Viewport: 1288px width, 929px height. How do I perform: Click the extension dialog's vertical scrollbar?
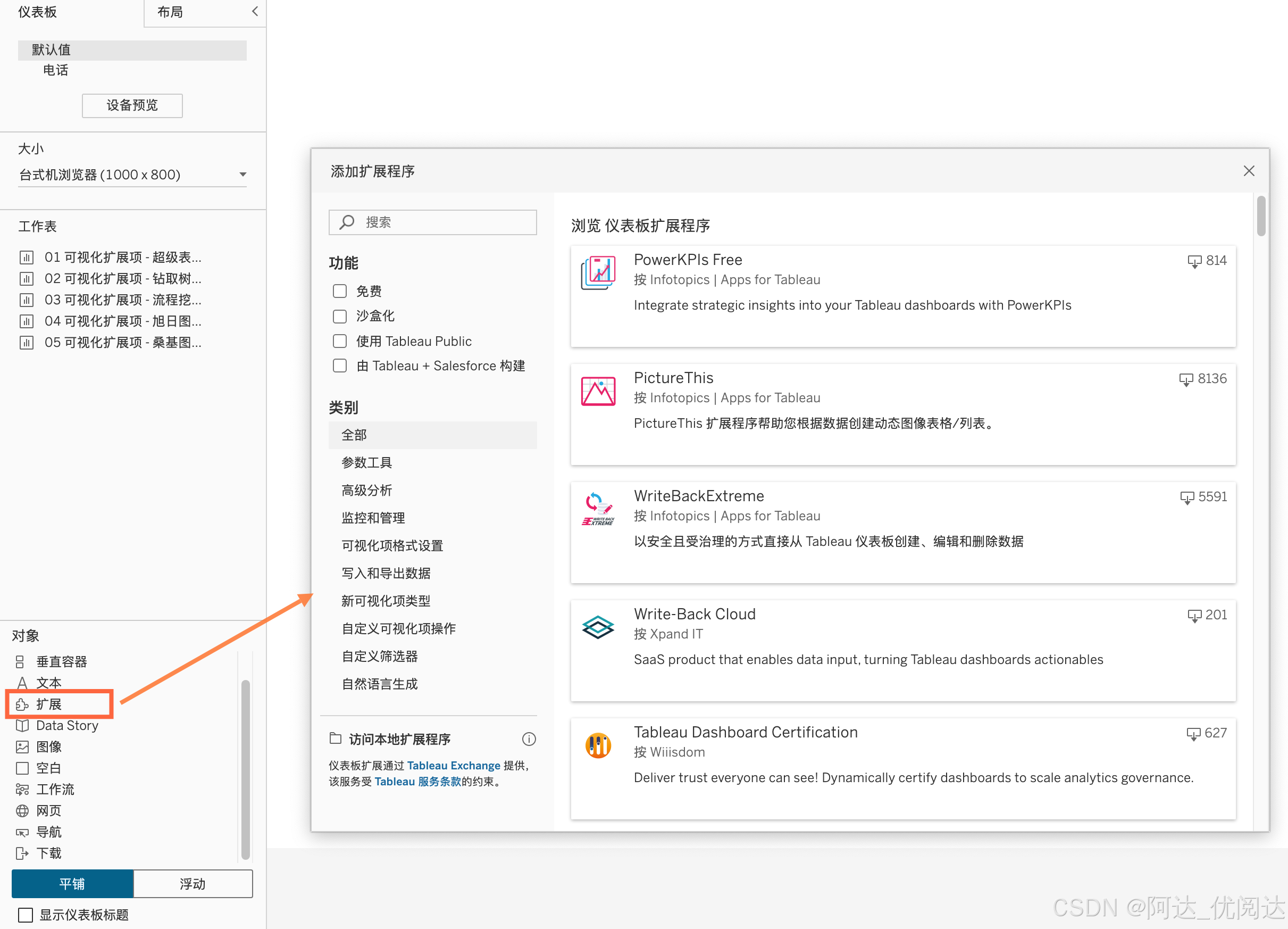(x=1261, y=216)
